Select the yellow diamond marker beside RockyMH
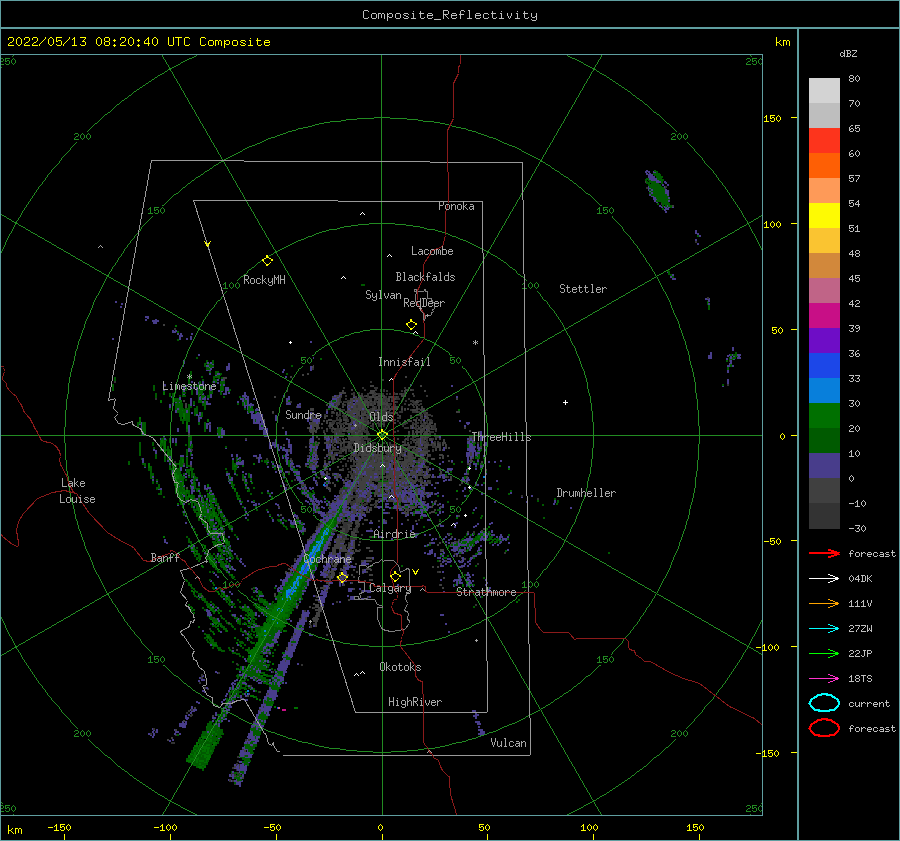Image resolution: width=900 pixels, height=841 pixels. click(267, 261)
